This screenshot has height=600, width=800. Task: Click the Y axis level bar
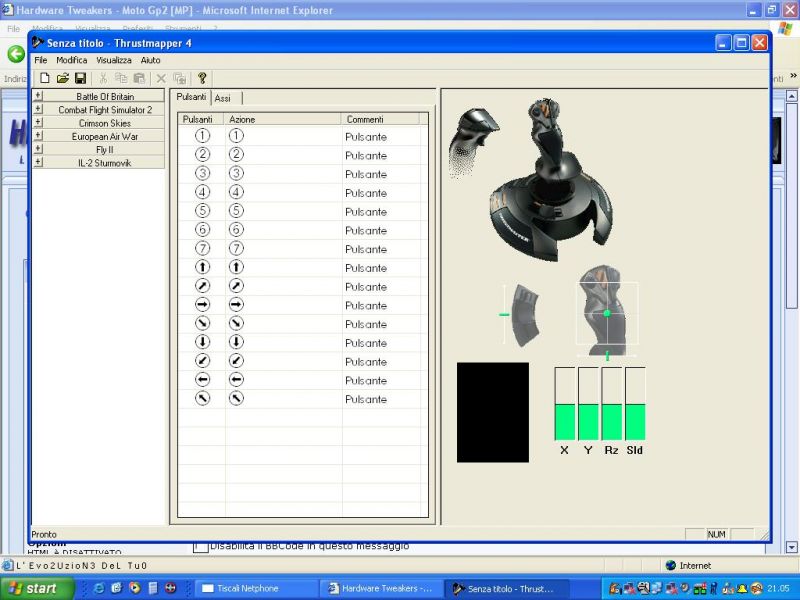(x=588, y=404)
